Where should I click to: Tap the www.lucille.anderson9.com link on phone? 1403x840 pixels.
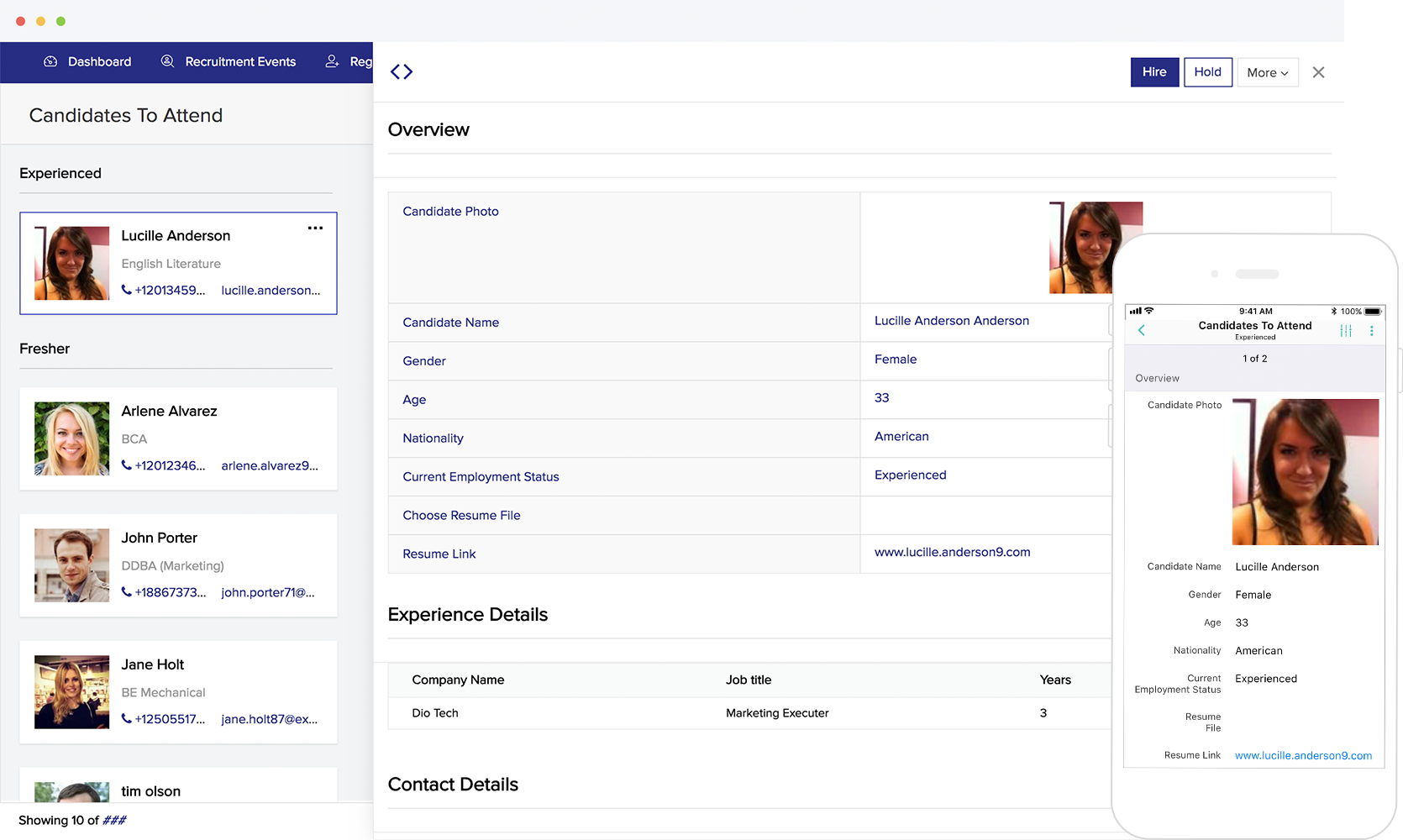(1303, 755)
